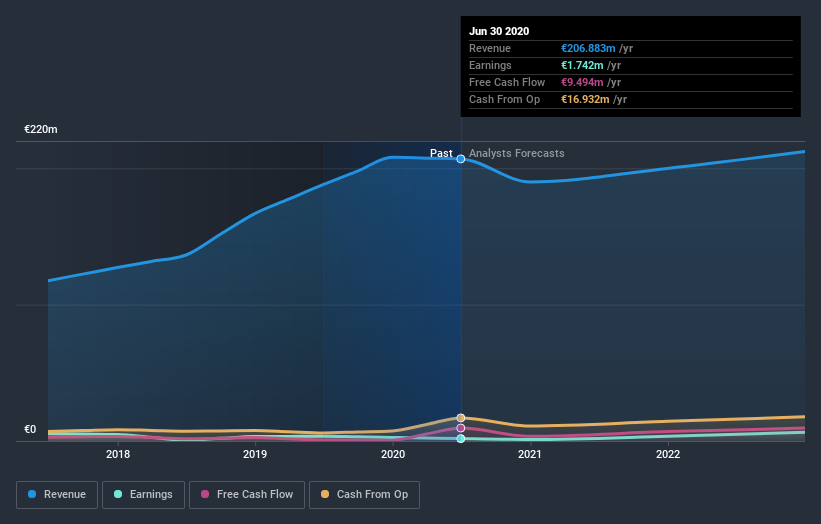Toggle the Cash From Op legend button

364,495
